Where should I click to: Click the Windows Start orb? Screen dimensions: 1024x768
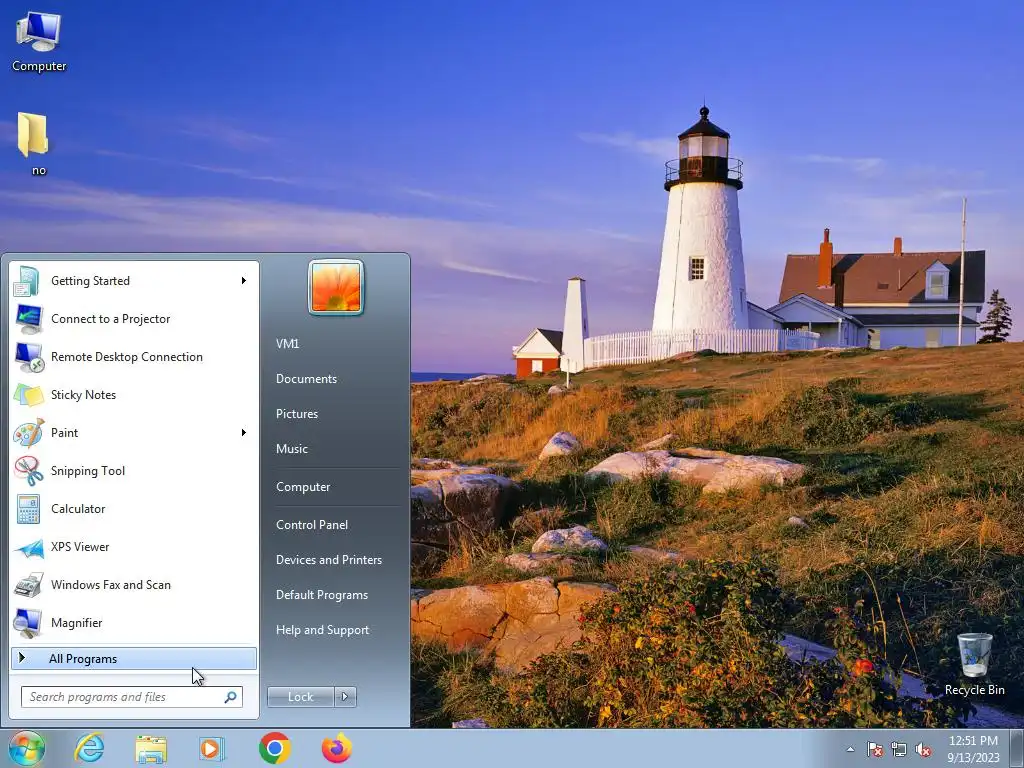[x=26, y=748]
